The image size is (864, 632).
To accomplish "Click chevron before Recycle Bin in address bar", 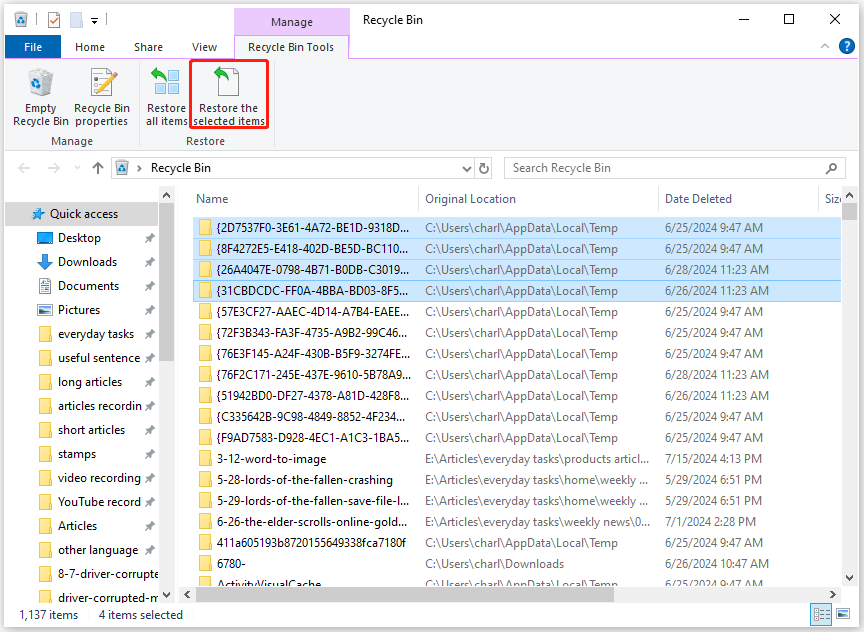I will click(x=139, y=168).
